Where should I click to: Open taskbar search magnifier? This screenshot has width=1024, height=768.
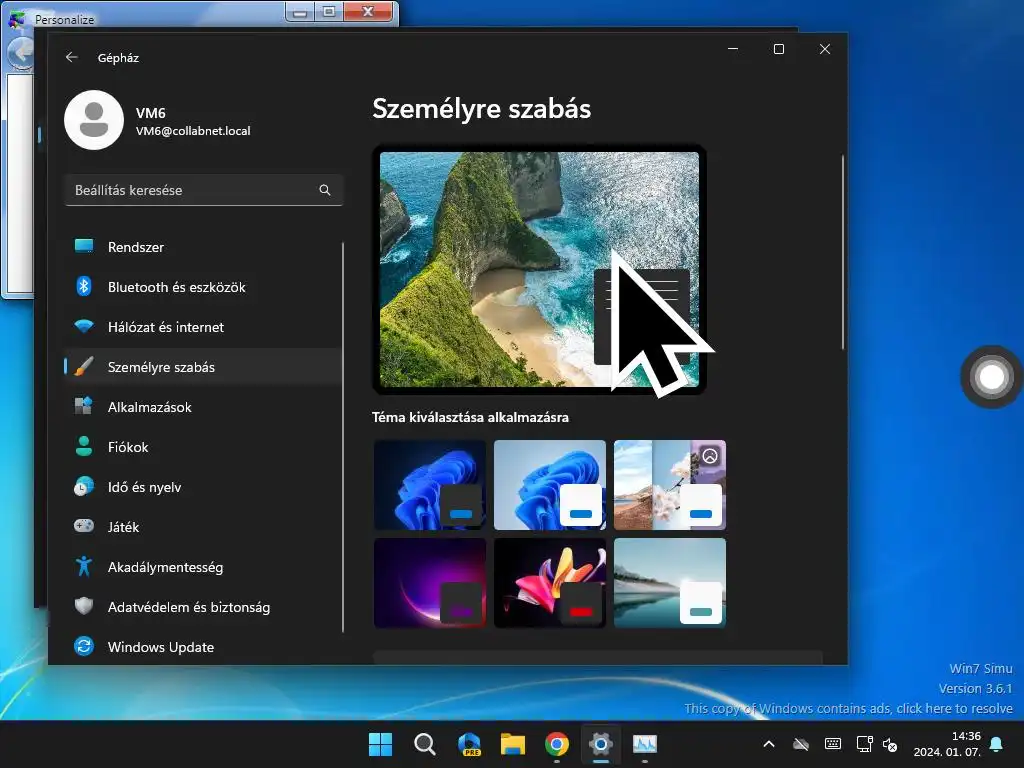point(424,744)
